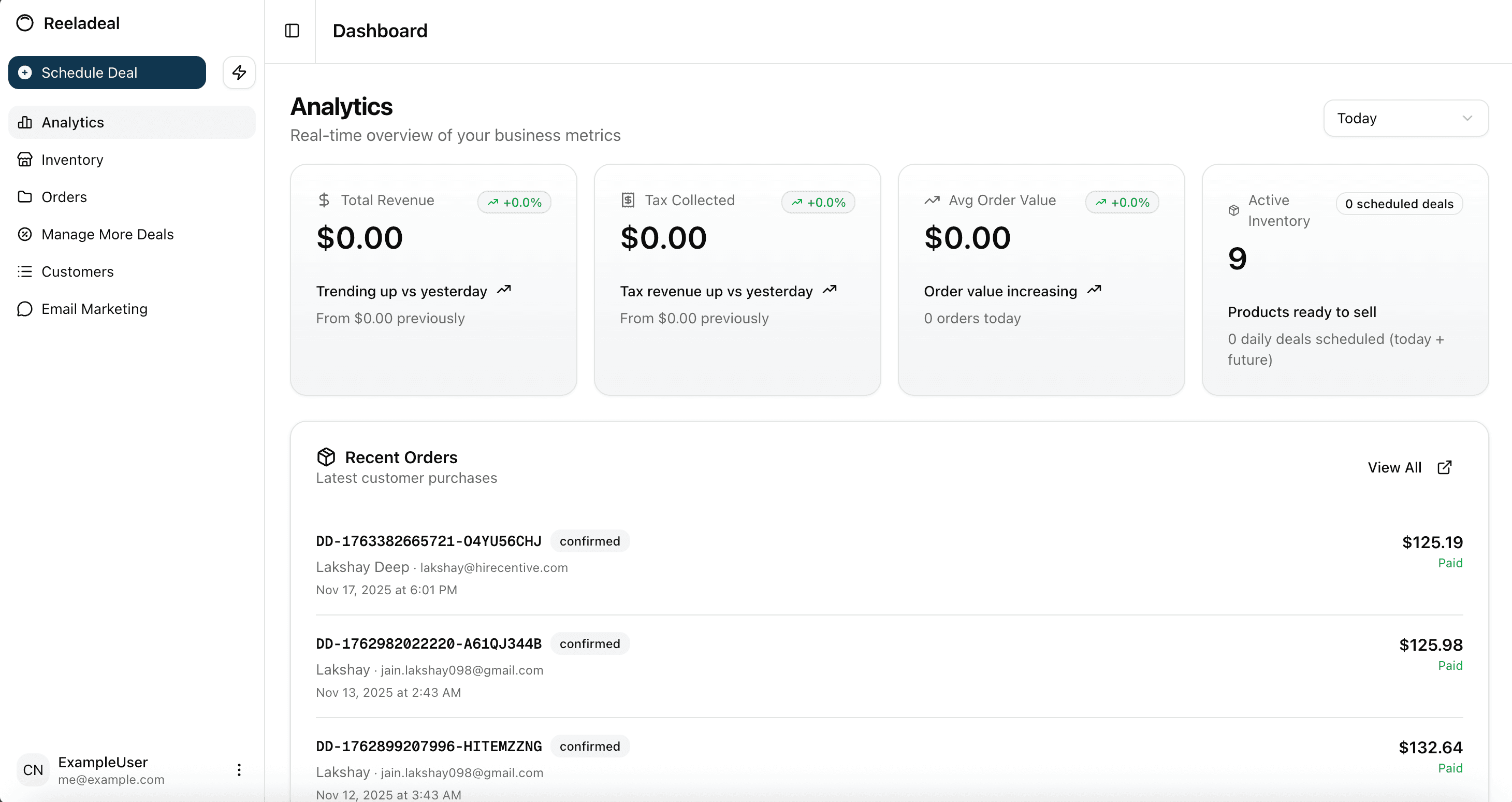
Task: Navigate to Customers list
Action: point(78,271)
